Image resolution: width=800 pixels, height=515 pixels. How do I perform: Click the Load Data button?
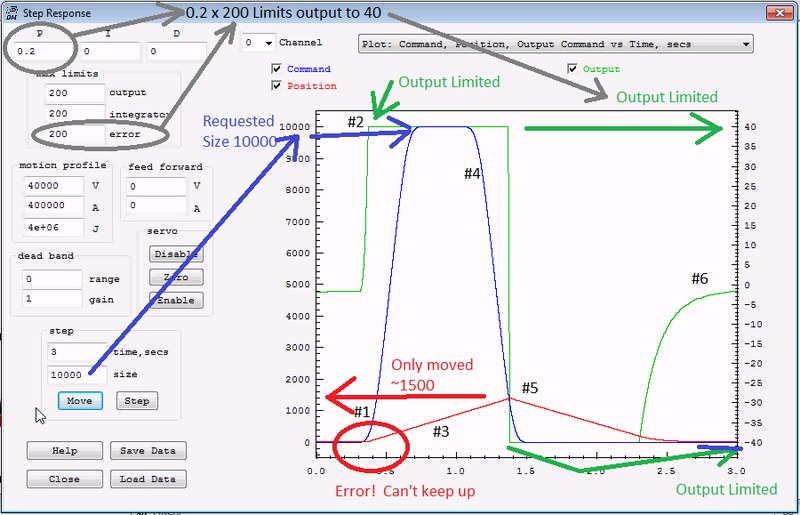(147, 479)
